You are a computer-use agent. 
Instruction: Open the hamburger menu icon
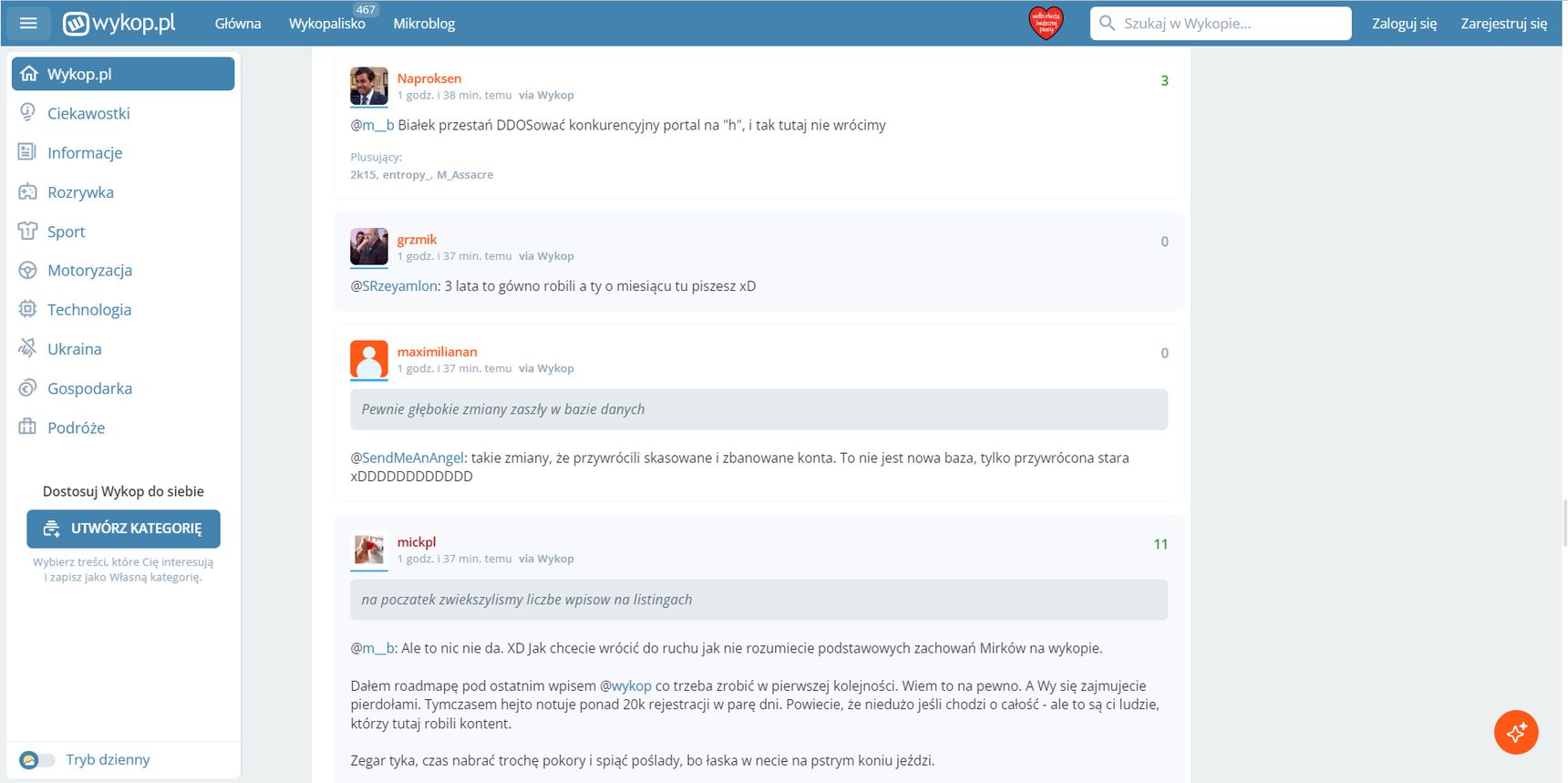(28, 23)
